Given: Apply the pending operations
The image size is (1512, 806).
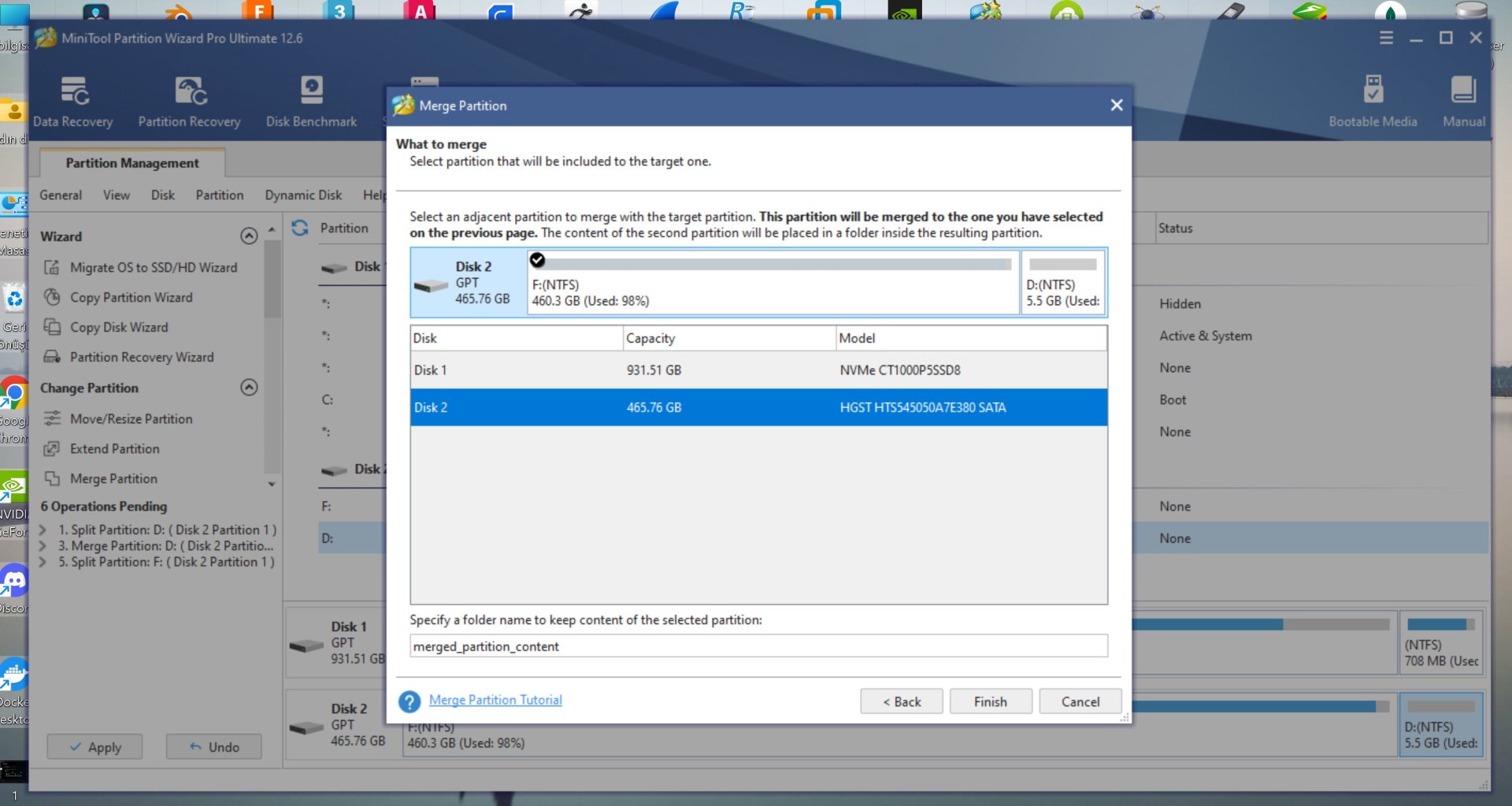Looking at the screenshot, I should click(x=94, y=746).
